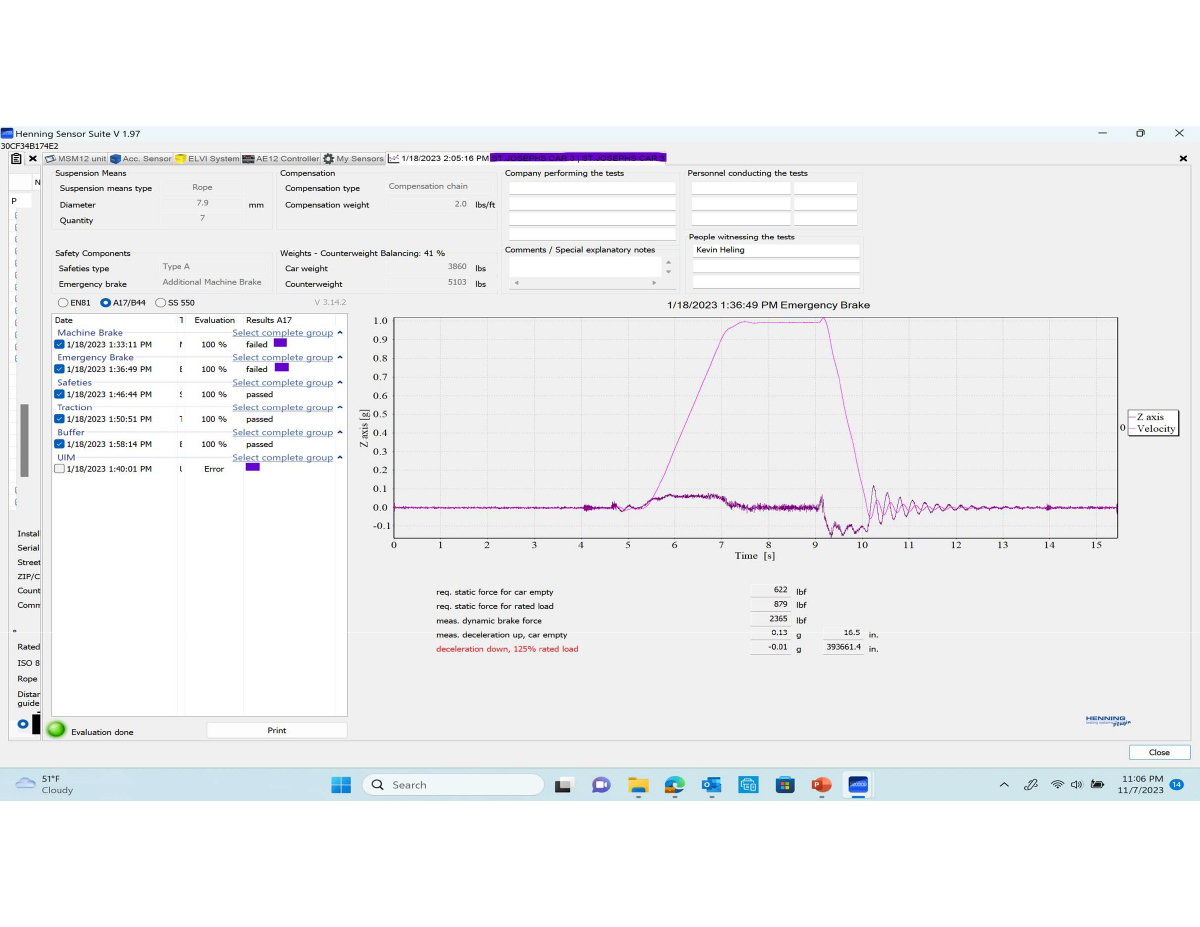The width and height of the screenshot is (1200, 927).
Task: Open Outlook from the taskbar
Action: (x=711, y=785)
